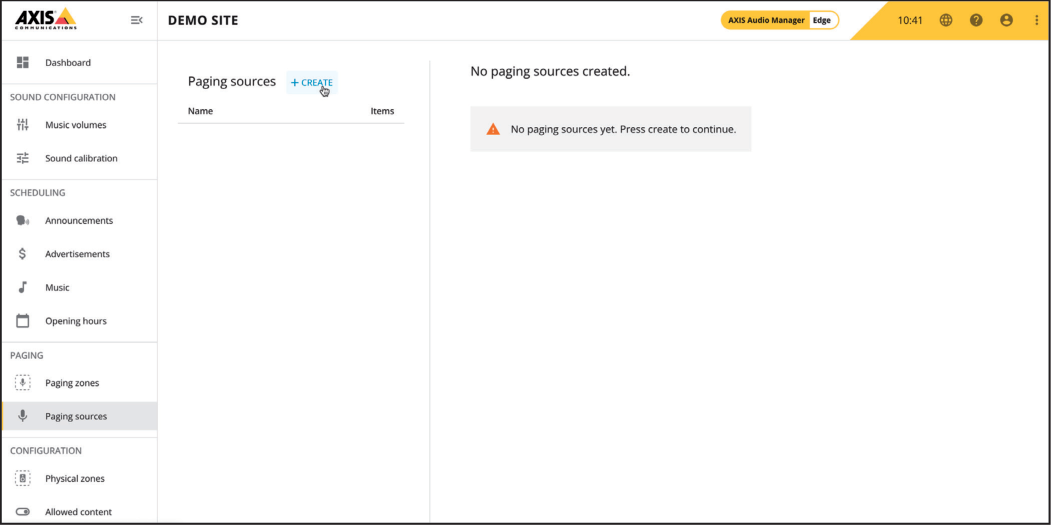This screenshot has width=1052, height=527.
Task: Select Music in the sidebar
Action: tap(79, 287)
